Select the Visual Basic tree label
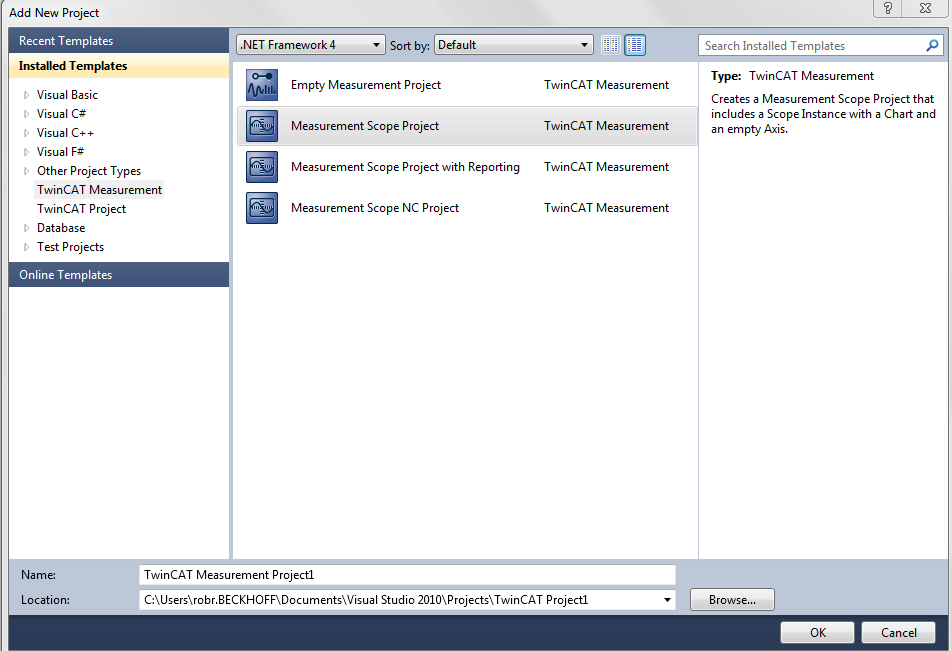Viewport: 952px width, 651px height. pos(67,95)
